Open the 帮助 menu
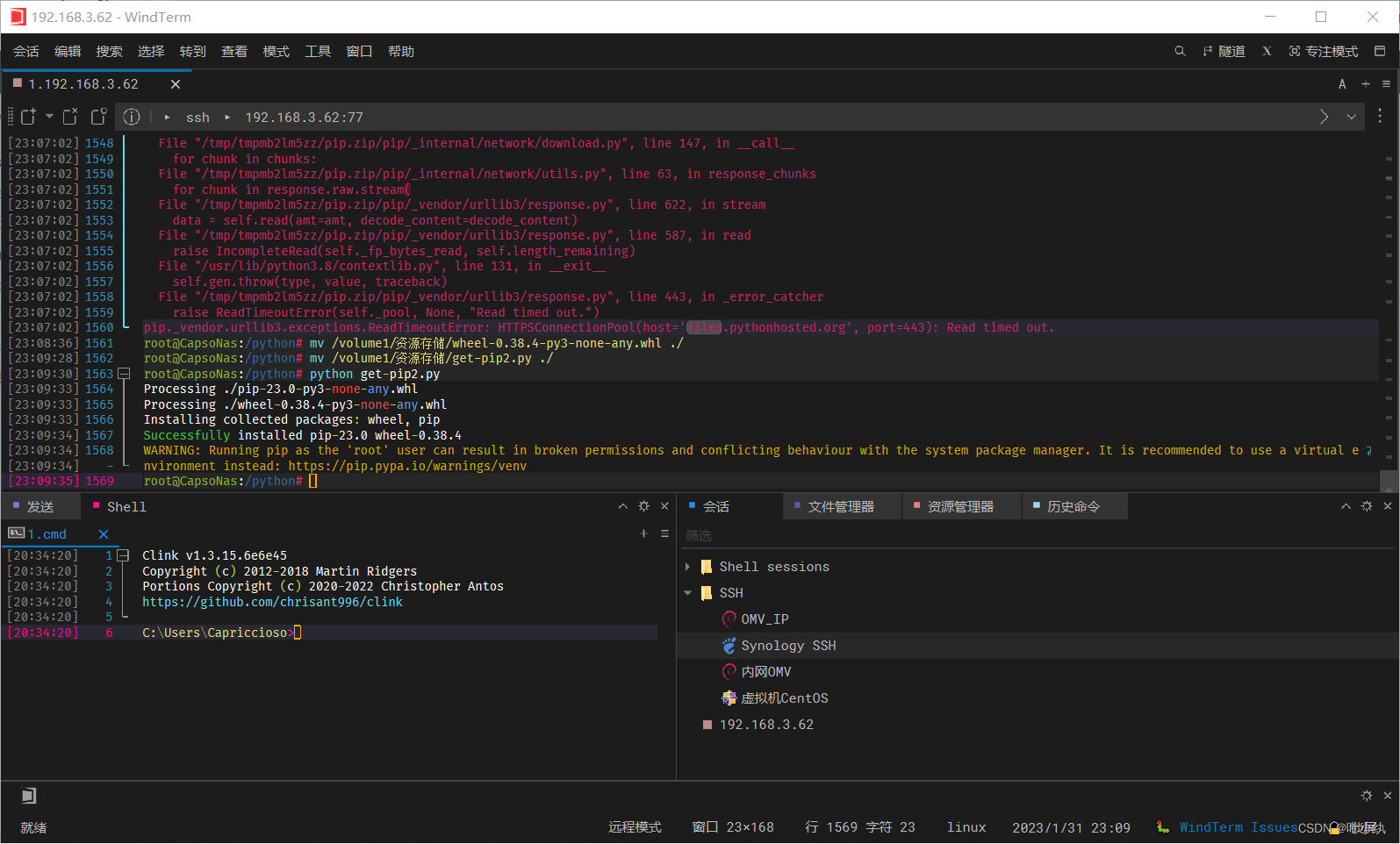Image resolution: width=1400 pixels, height=844 pixels. [x=401, y=52]
